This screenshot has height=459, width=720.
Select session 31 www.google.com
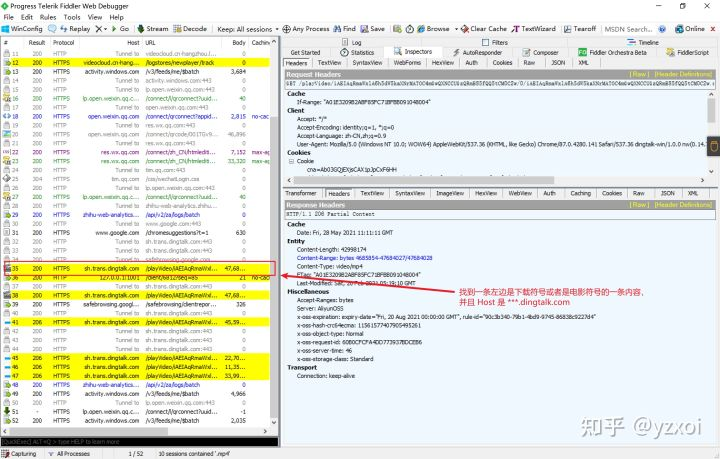pyautogui.click(x=137, y=233)
